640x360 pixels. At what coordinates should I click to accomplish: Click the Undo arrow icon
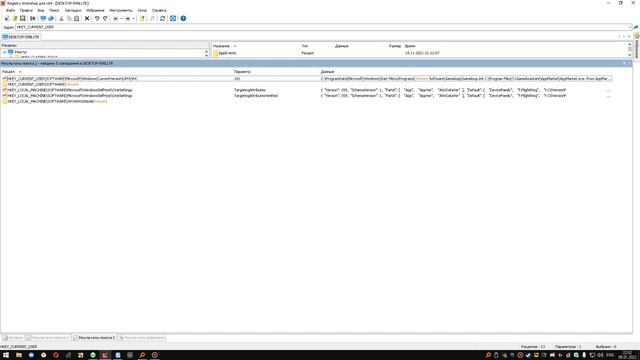[97, 18]
